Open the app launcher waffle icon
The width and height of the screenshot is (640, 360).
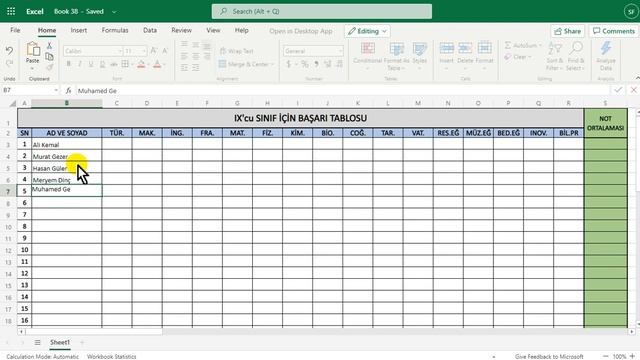(x=11, y=11)
